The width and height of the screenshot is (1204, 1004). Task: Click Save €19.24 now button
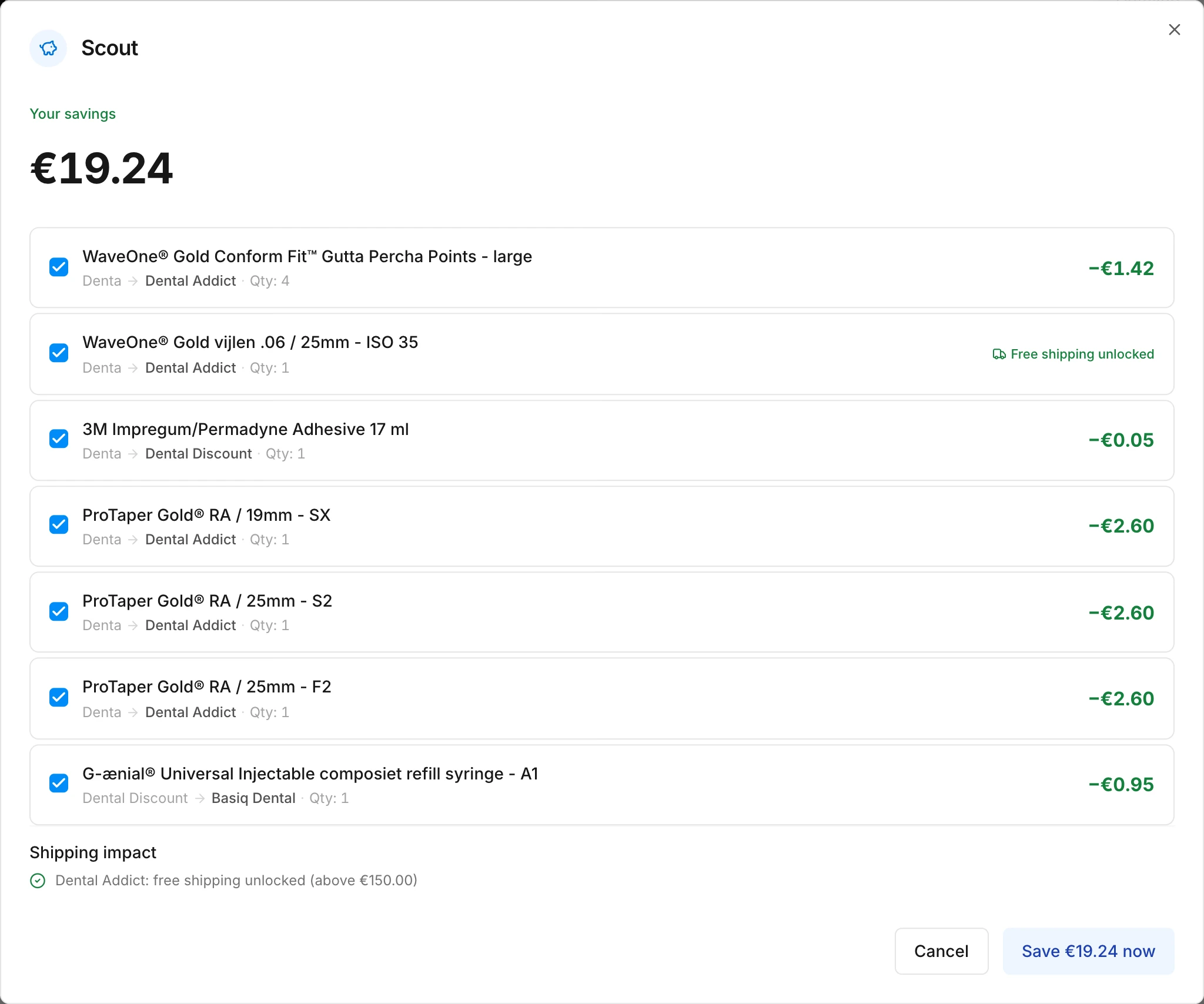coord(1088,951)
